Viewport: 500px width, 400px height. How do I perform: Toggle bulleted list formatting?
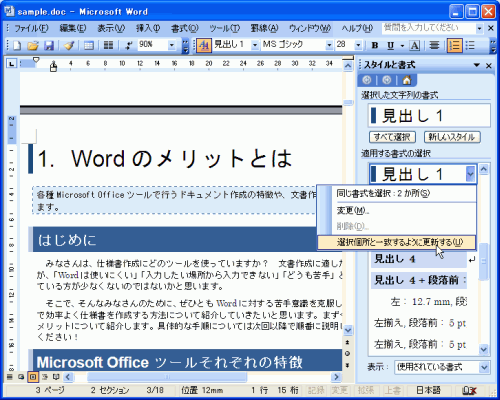[x=470, y=45]
